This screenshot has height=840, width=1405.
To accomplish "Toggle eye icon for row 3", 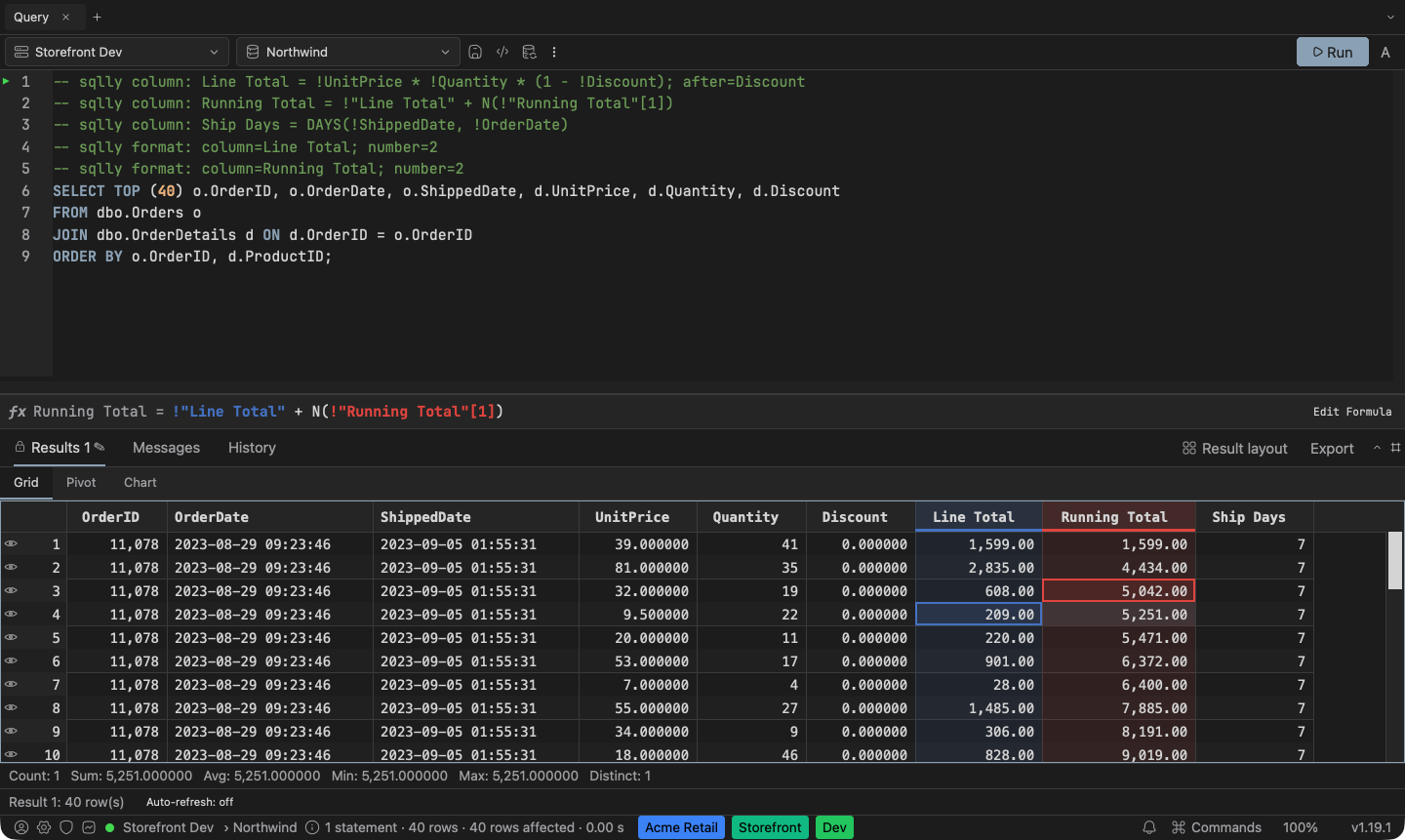I will tap(11, 590).
